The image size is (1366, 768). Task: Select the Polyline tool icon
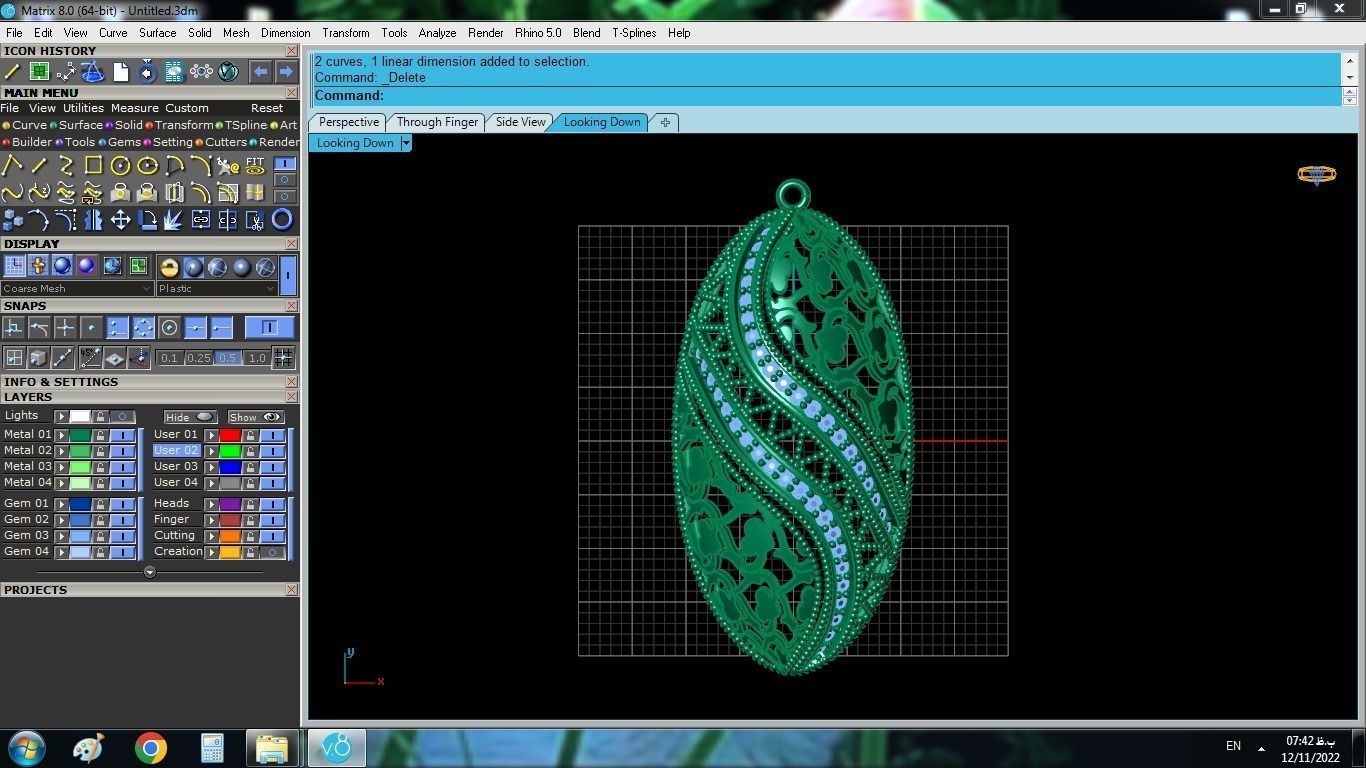(x=13, y=165)
